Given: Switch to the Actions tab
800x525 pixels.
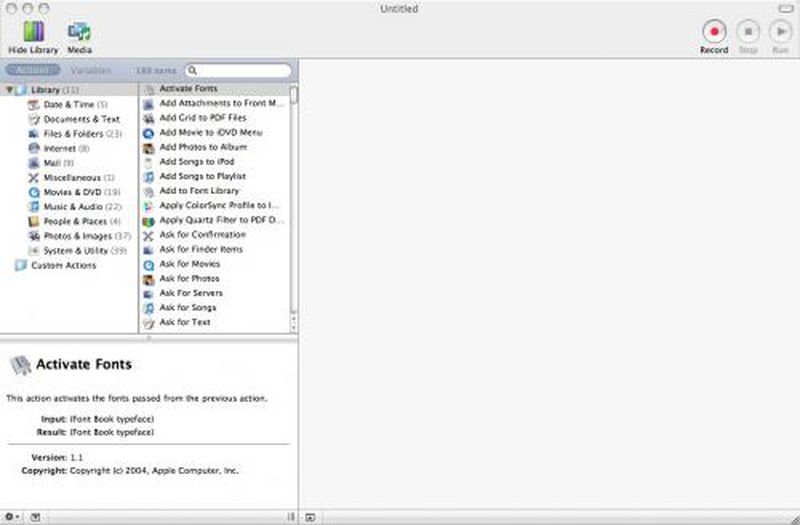Looking at the screenshot, I should [x=33, y=70].
